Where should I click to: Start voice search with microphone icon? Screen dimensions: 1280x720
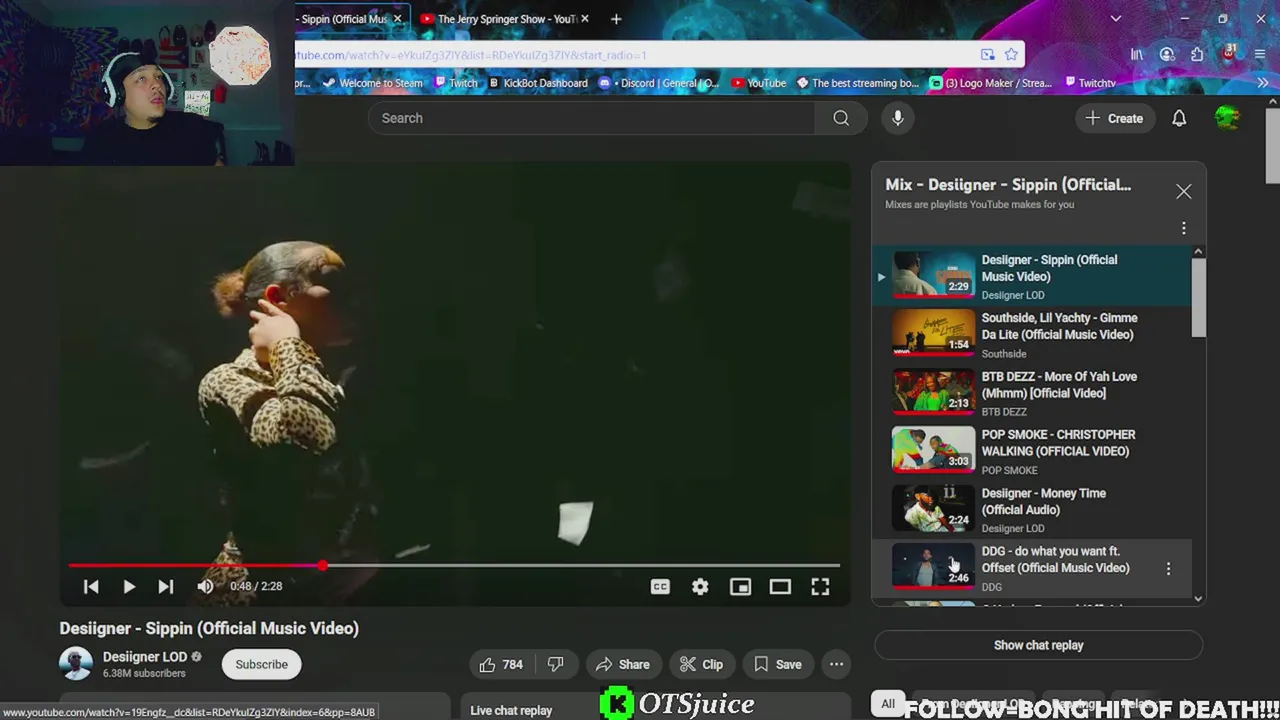click(898, 118)
